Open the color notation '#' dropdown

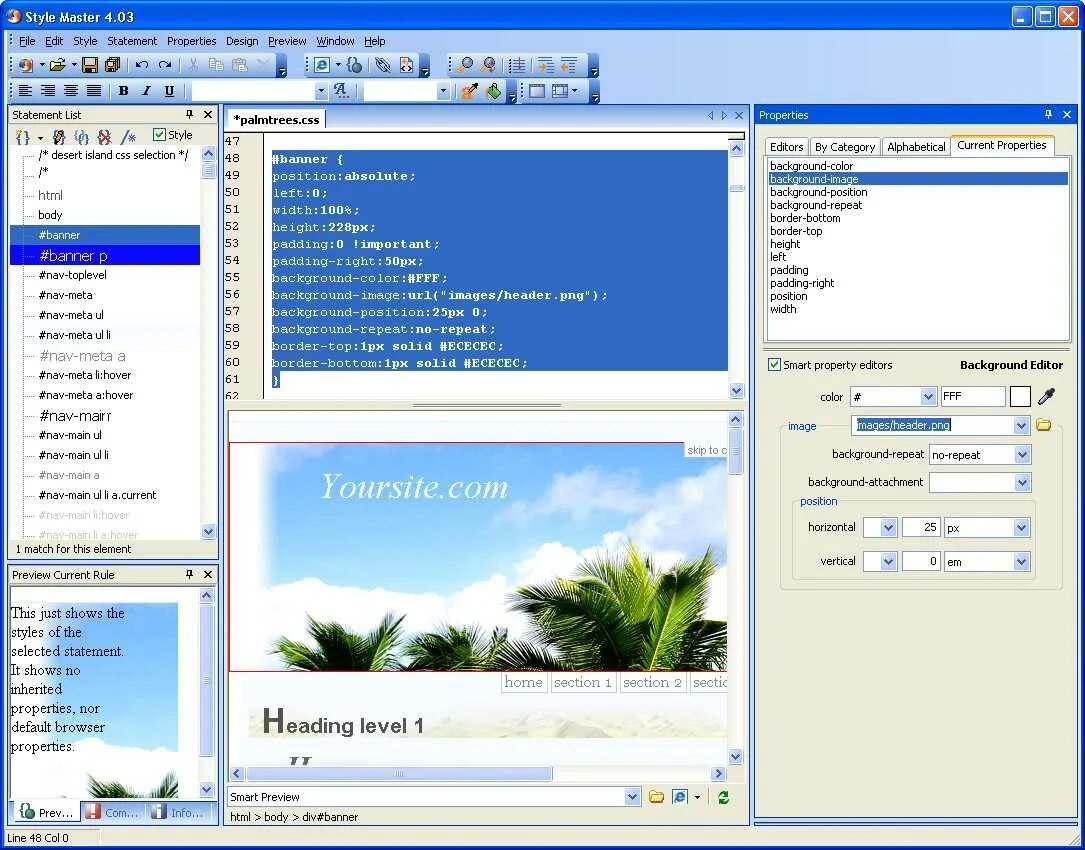(x=928, y=397)
